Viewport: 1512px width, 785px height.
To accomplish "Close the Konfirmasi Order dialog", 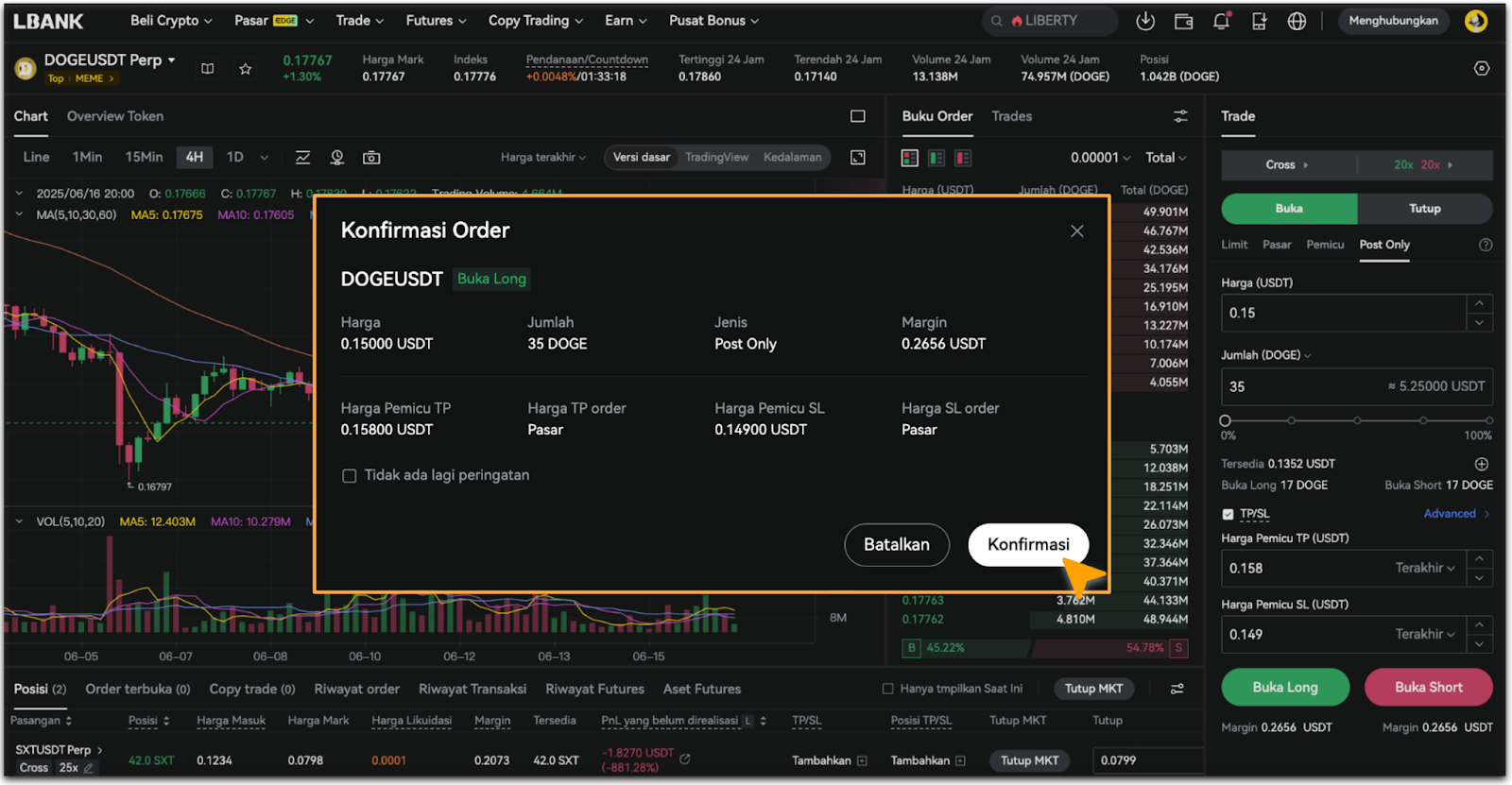I will [1076, 231].
